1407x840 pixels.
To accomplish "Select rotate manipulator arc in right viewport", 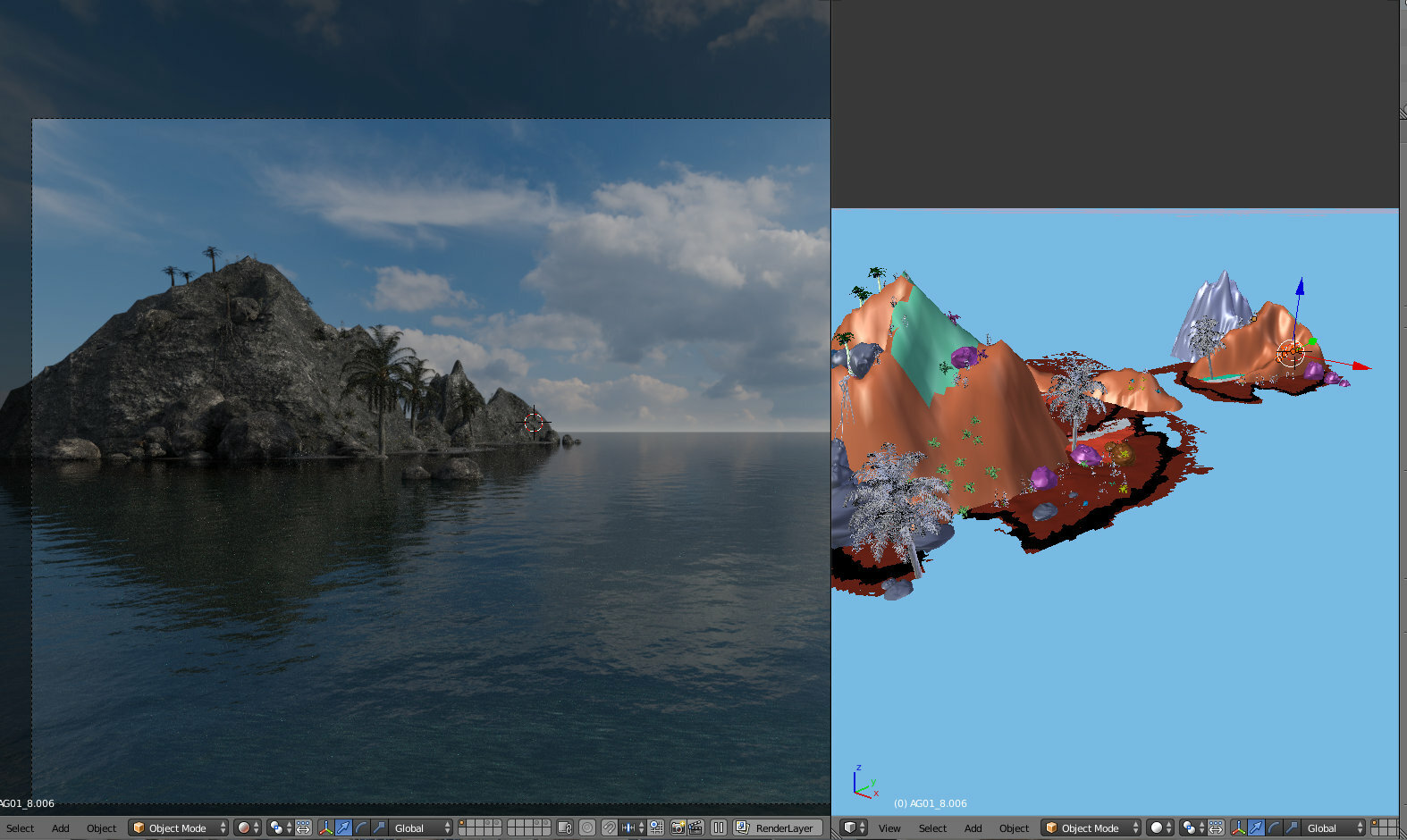I will tap(1274, 828).
